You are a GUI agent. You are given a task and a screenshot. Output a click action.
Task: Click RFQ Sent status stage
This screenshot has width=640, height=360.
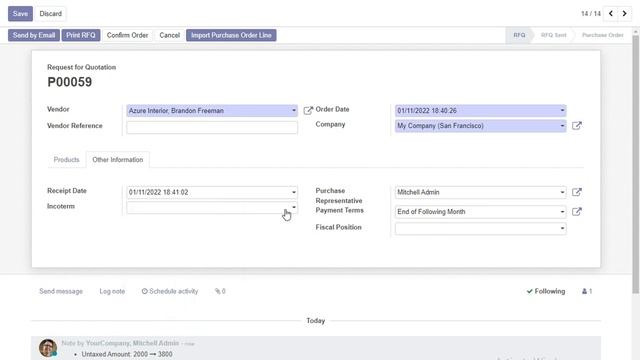point(553,35)
